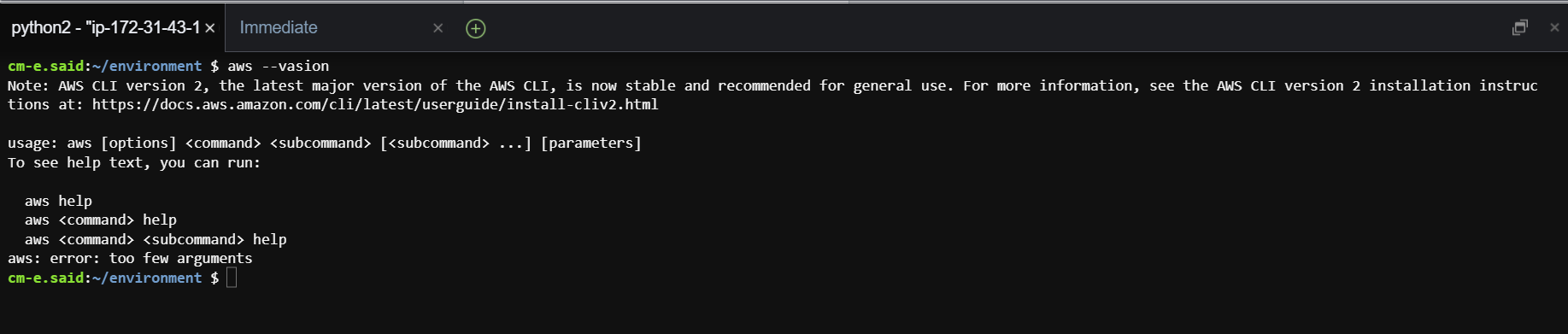
Task: Click the terminal cursor at the last prompt
Action: point(232,278)
